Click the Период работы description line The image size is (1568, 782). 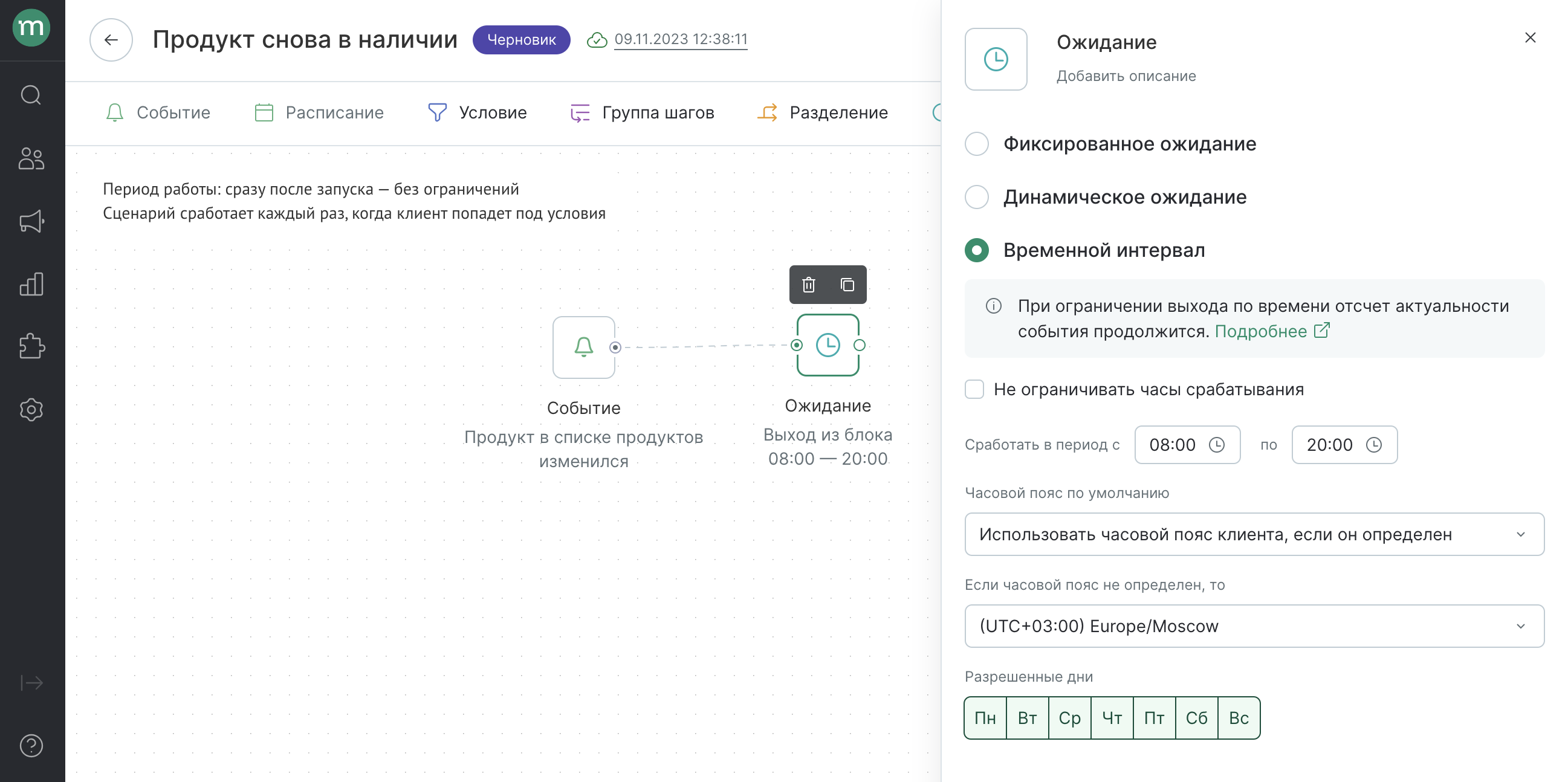coord(311,189)
